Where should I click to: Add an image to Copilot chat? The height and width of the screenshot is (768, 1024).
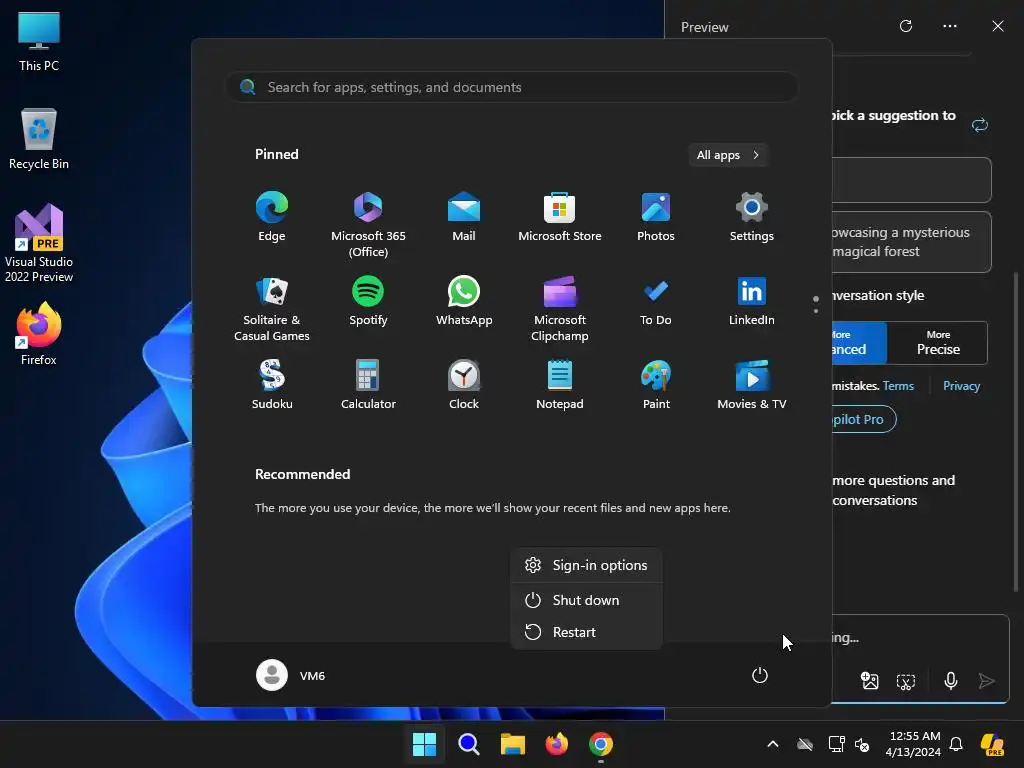point(870,681)
